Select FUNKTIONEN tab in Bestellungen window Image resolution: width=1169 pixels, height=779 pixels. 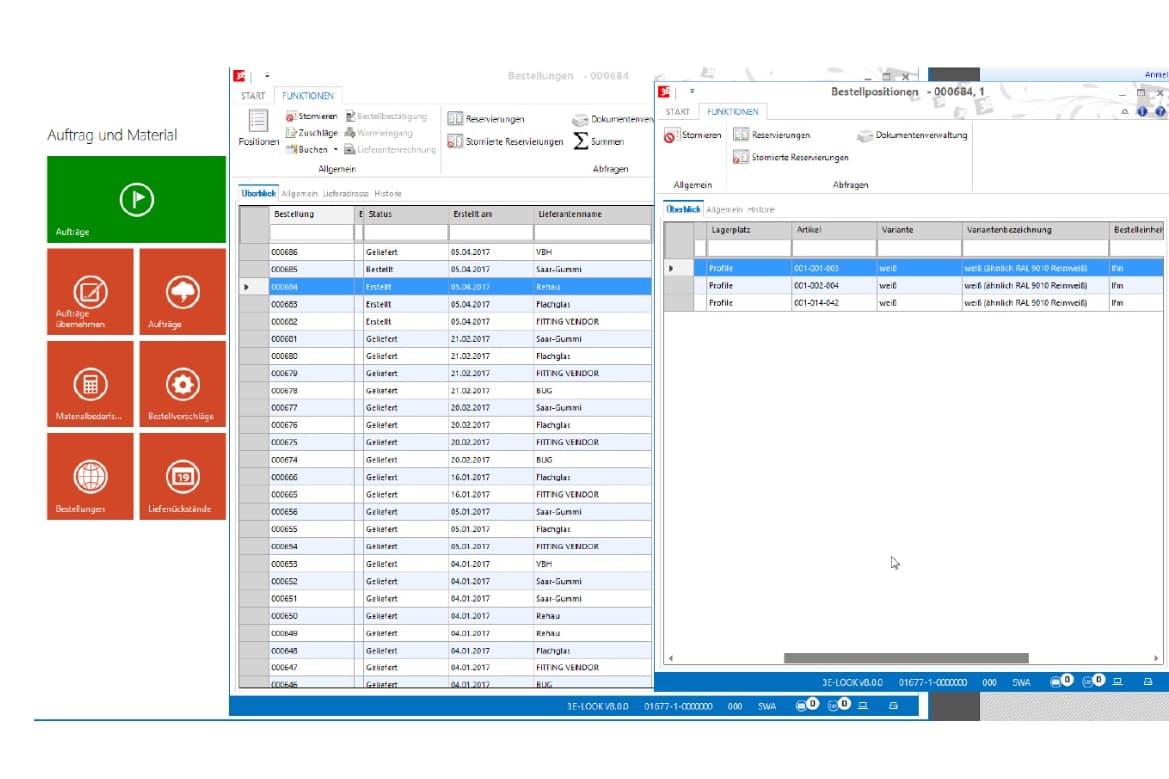tap(308, 95)
